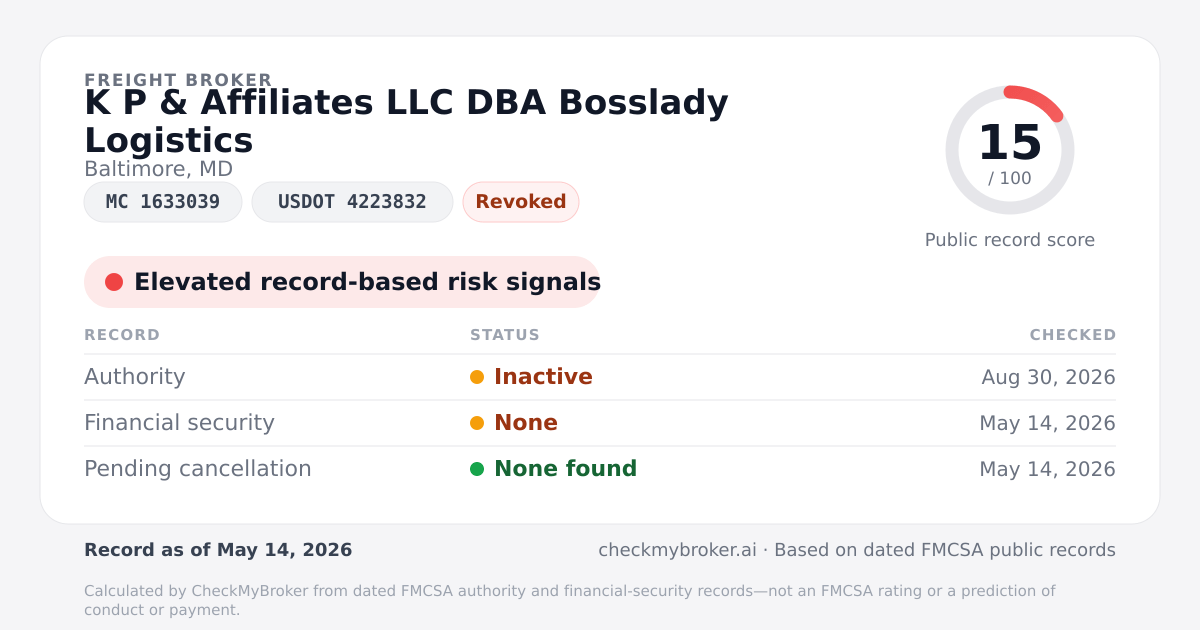Click the Public record score label
Image resolution: width=1200 pixels, height=630 pixels.
coord(1010,240)
